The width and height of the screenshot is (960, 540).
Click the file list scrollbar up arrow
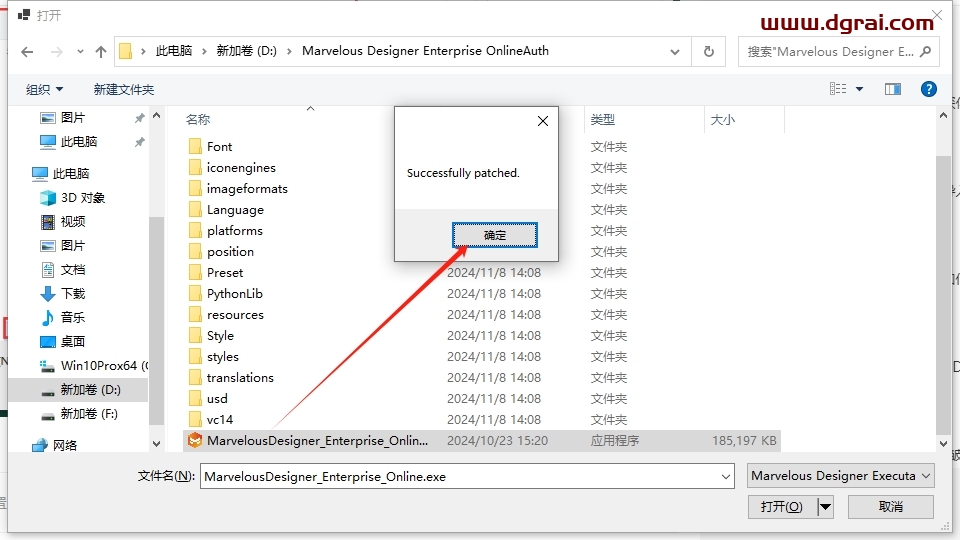pos(943,116)
